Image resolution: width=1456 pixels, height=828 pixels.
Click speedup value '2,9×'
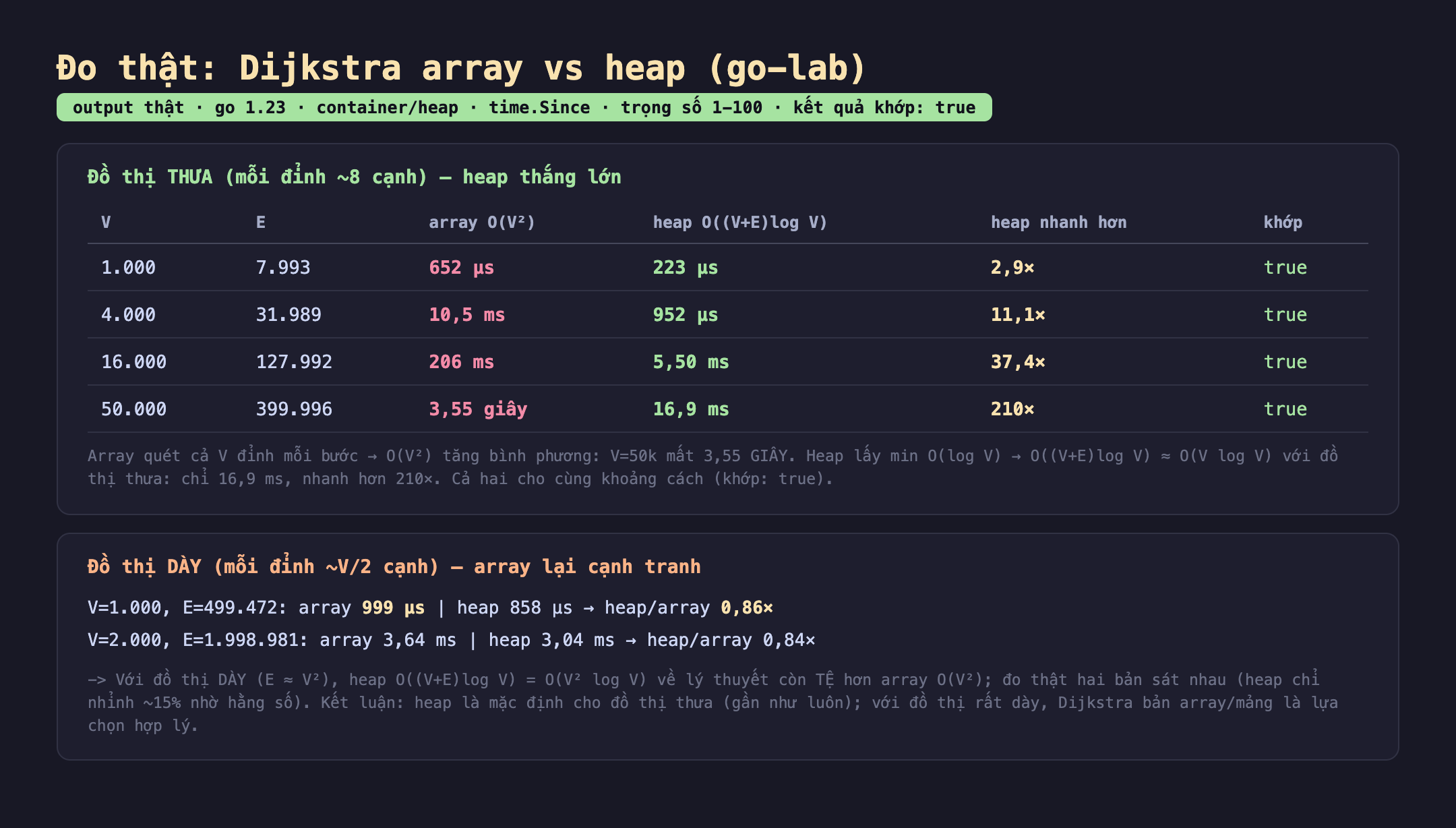pyautogui.click(x=1012, y=268)
